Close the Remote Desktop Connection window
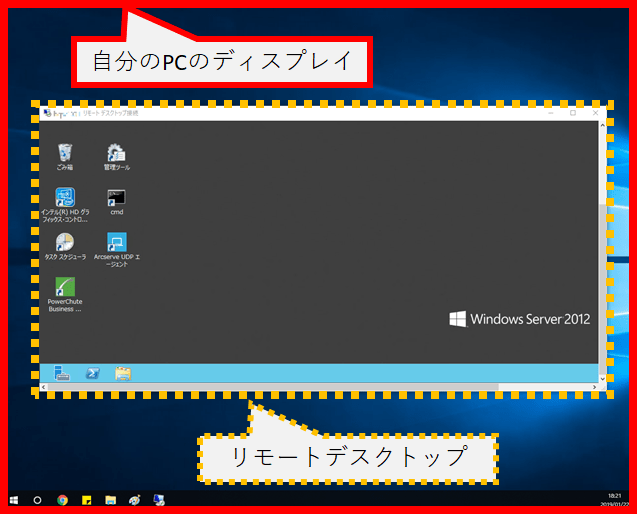The image size is (637, 514). point(595,113)
